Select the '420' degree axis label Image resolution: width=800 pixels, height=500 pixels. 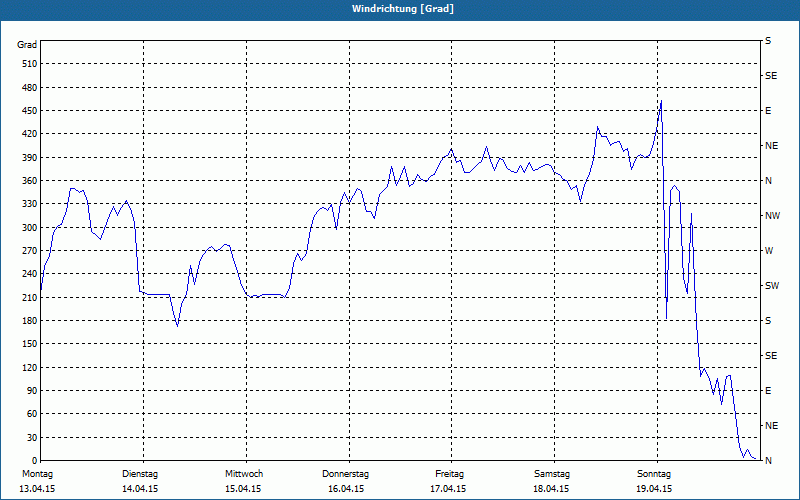[30, 134]
